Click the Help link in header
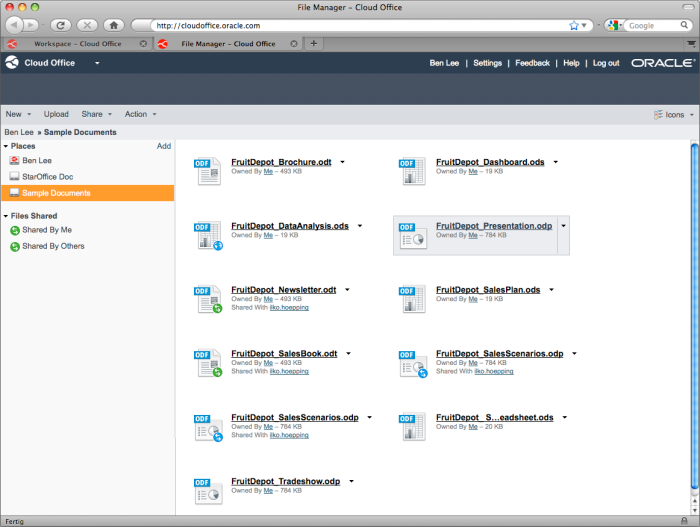700x527 pixels. 571,63
